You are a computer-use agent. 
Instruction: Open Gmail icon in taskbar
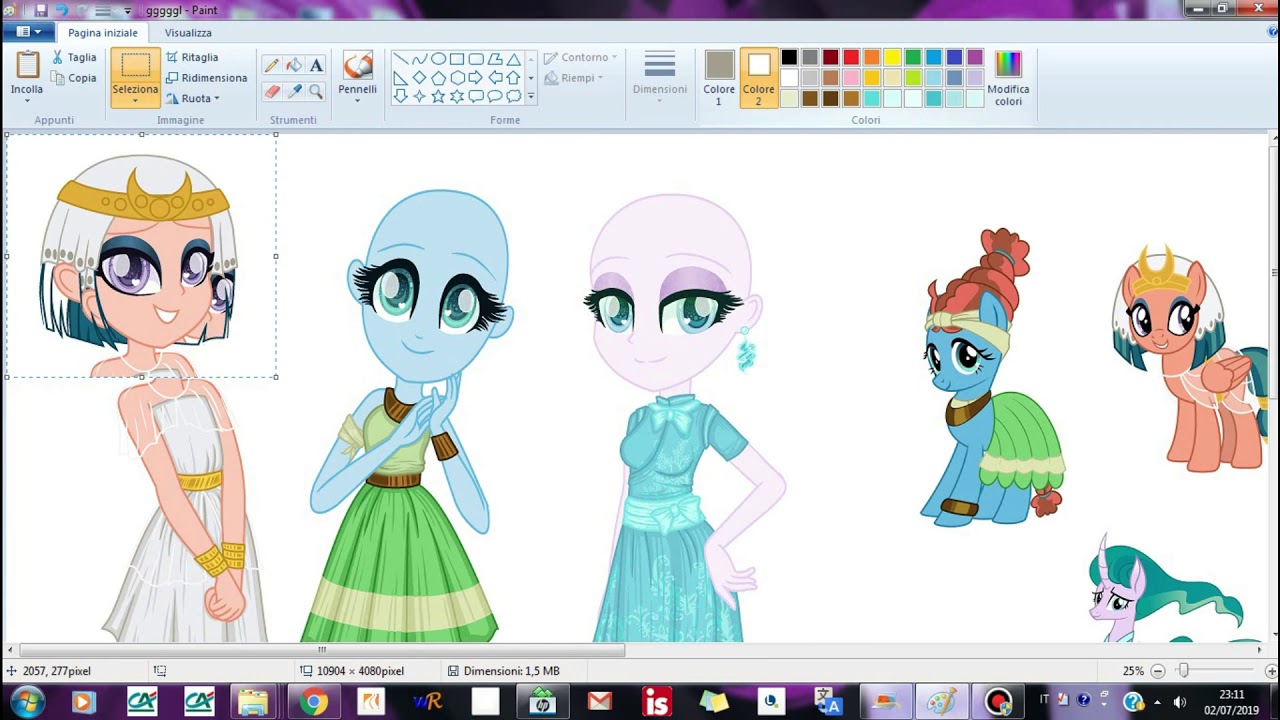[600, 702]
